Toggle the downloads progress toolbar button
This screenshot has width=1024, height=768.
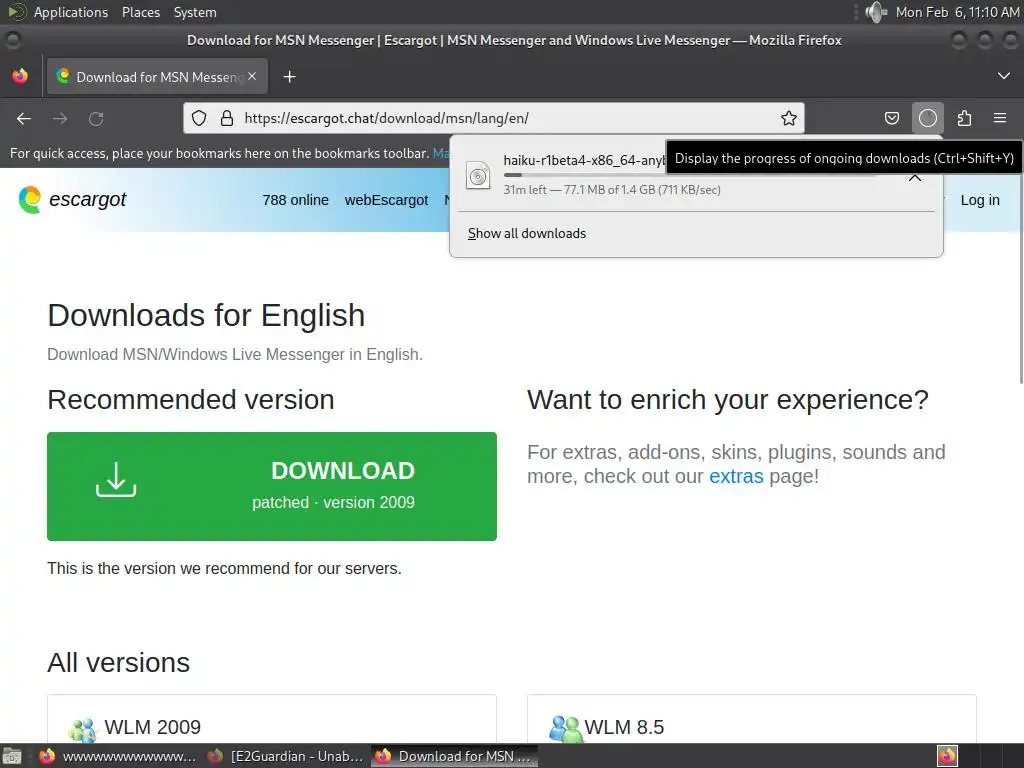coord(927,118)
